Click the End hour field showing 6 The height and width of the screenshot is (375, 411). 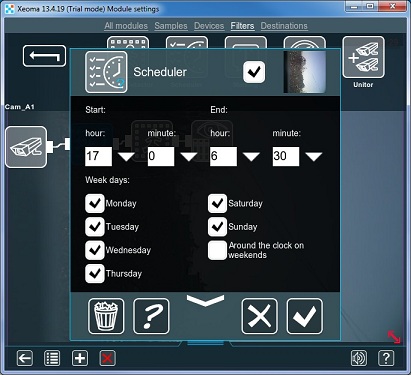pyautogui.click(x=223, y=156)
